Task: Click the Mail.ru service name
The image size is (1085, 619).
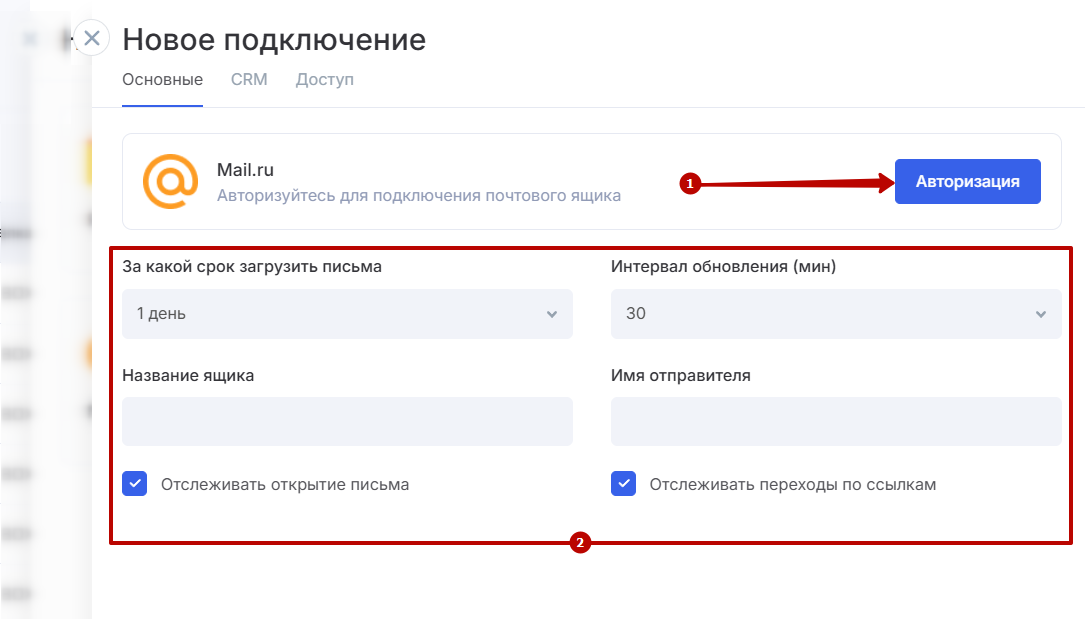Action: coord(245,171)
